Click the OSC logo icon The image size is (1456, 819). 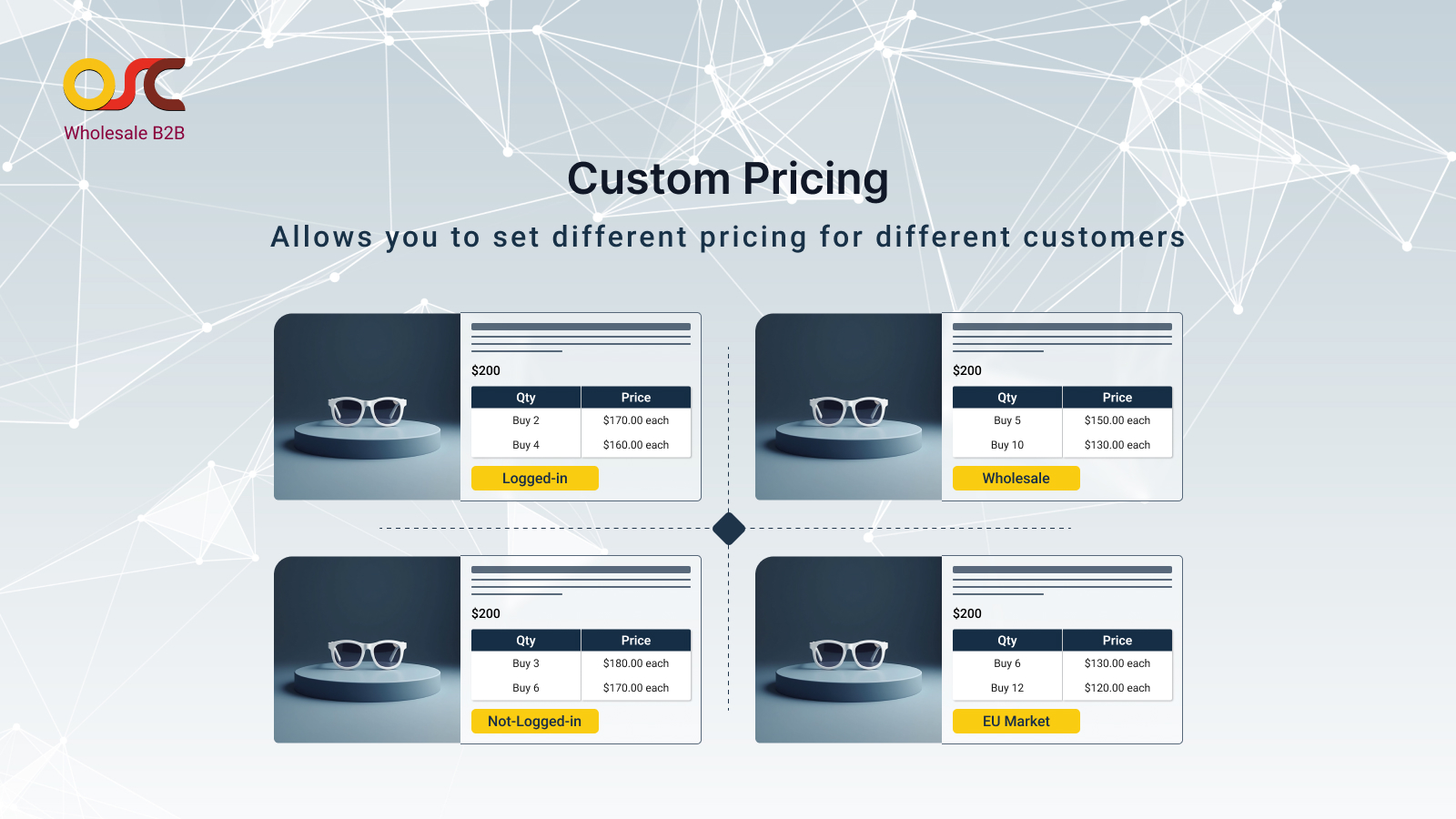coord(124,85)
